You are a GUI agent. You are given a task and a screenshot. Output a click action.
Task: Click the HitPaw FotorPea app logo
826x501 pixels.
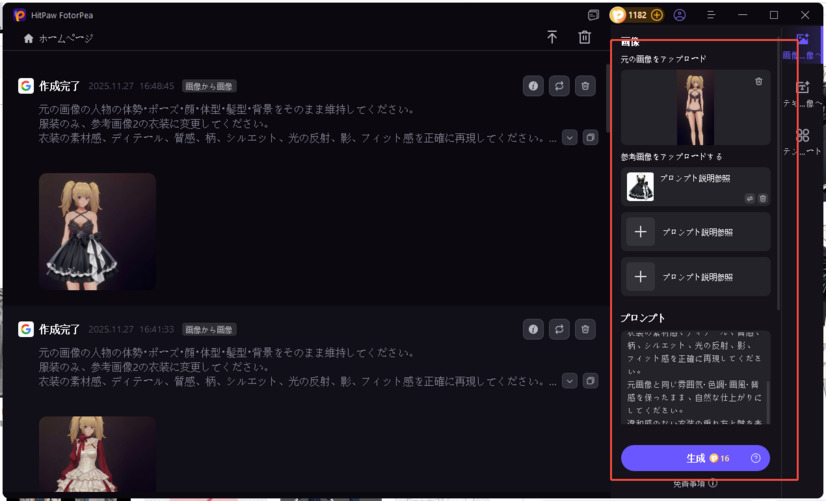point(19,15)
